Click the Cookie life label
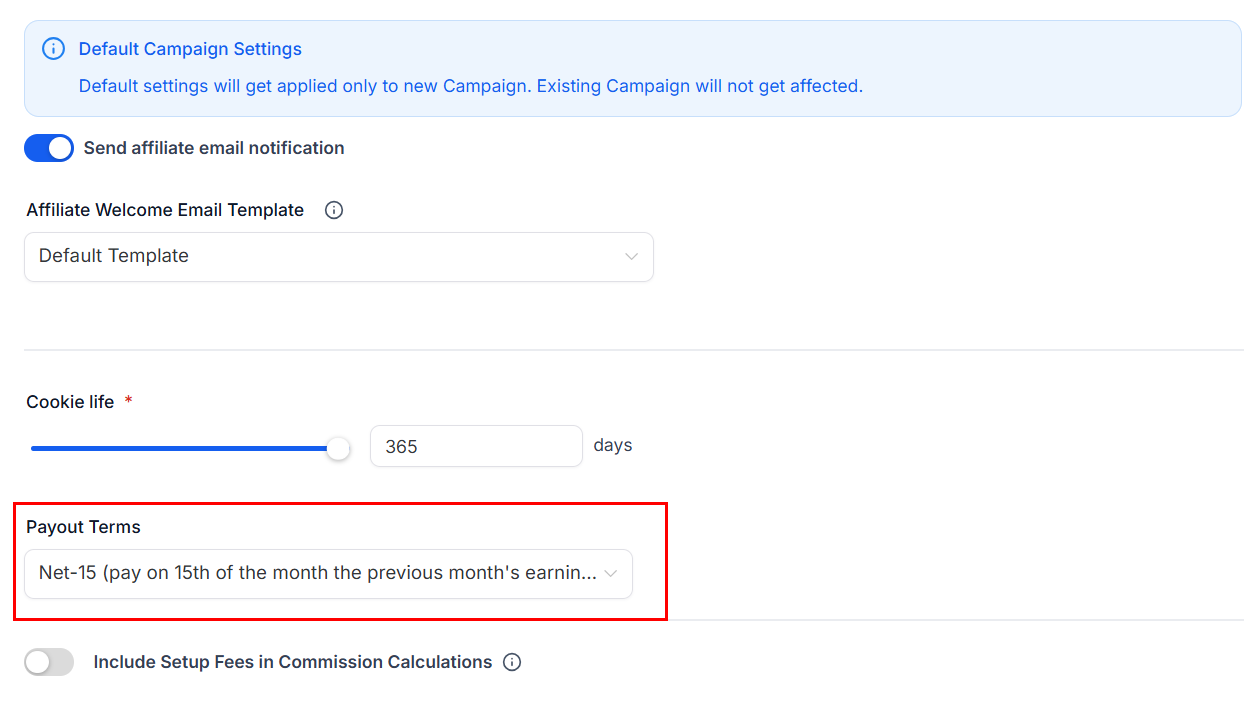The width and height of the screenshot is (1258, 714). tap(70, 402)
